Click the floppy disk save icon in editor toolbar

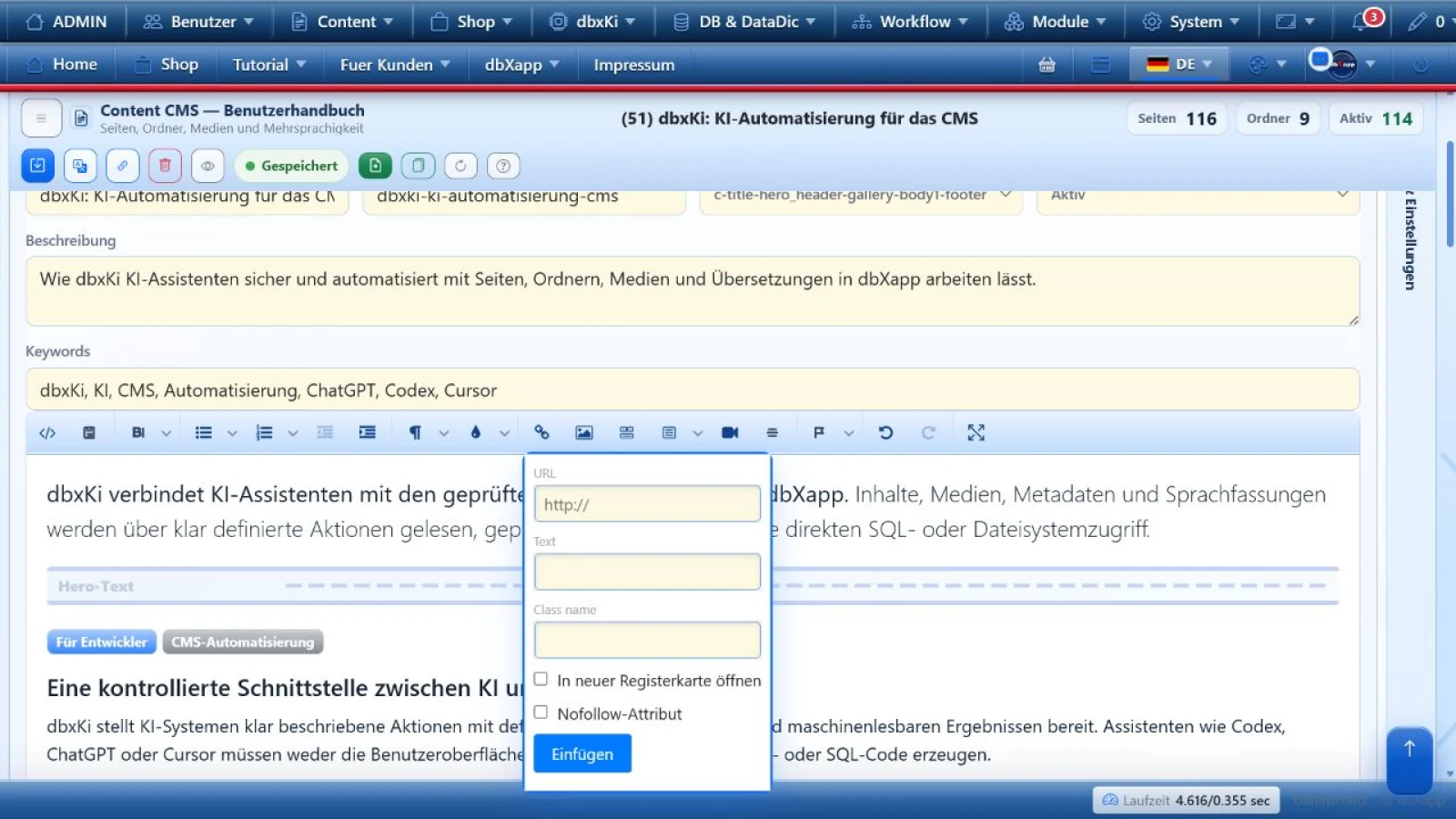click(x=89, y=433)
